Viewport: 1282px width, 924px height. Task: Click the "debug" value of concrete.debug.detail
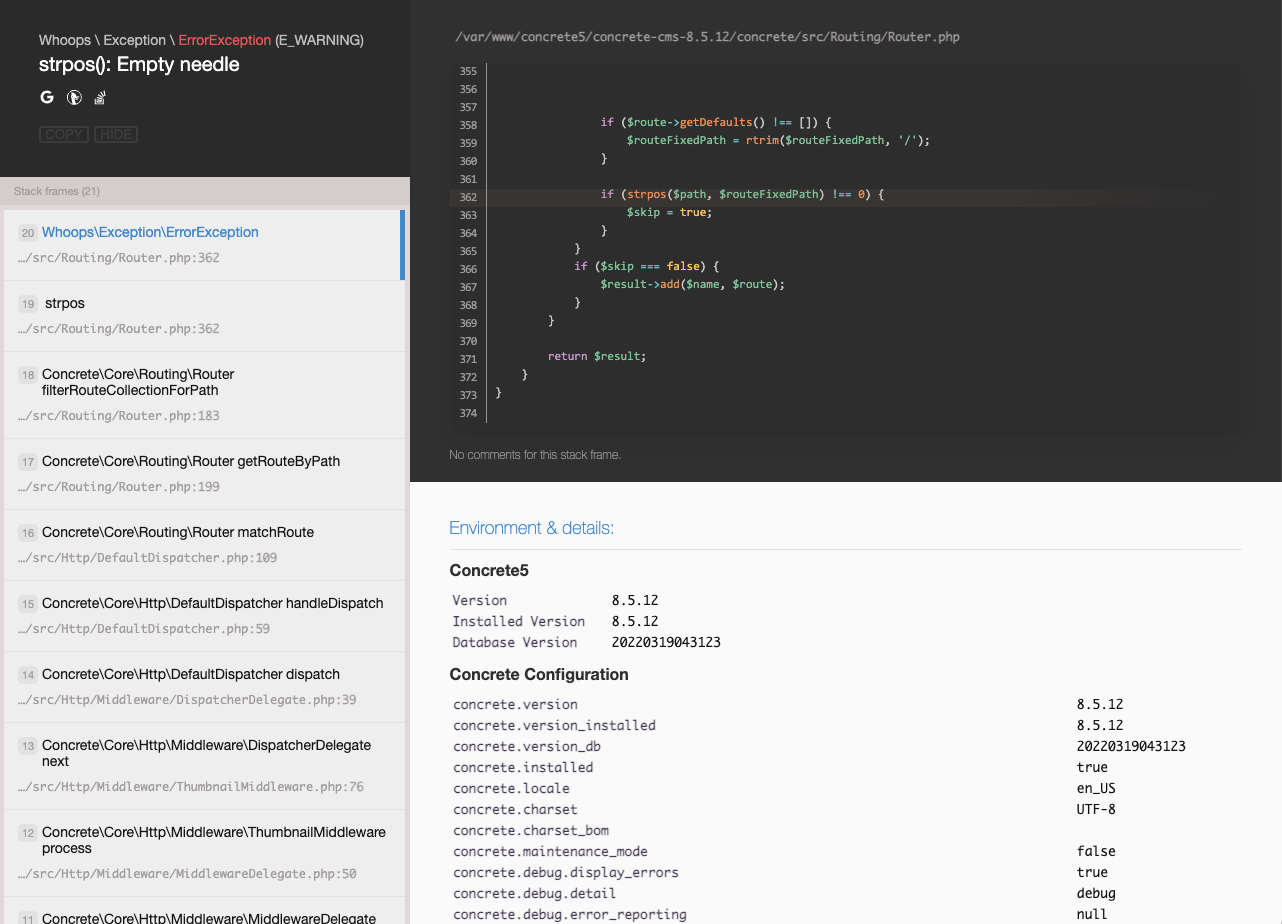point(1096,894)
